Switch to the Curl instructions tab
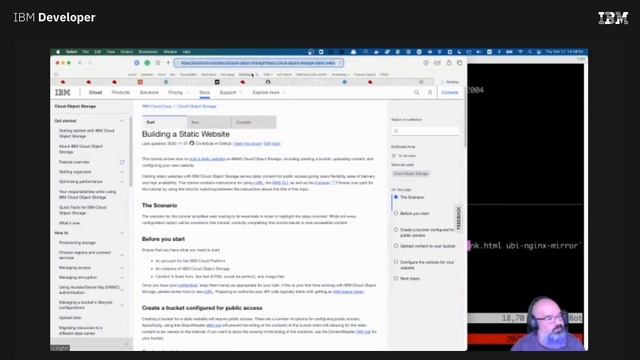This screenshot has height=360, width=640. coord(165,122)
